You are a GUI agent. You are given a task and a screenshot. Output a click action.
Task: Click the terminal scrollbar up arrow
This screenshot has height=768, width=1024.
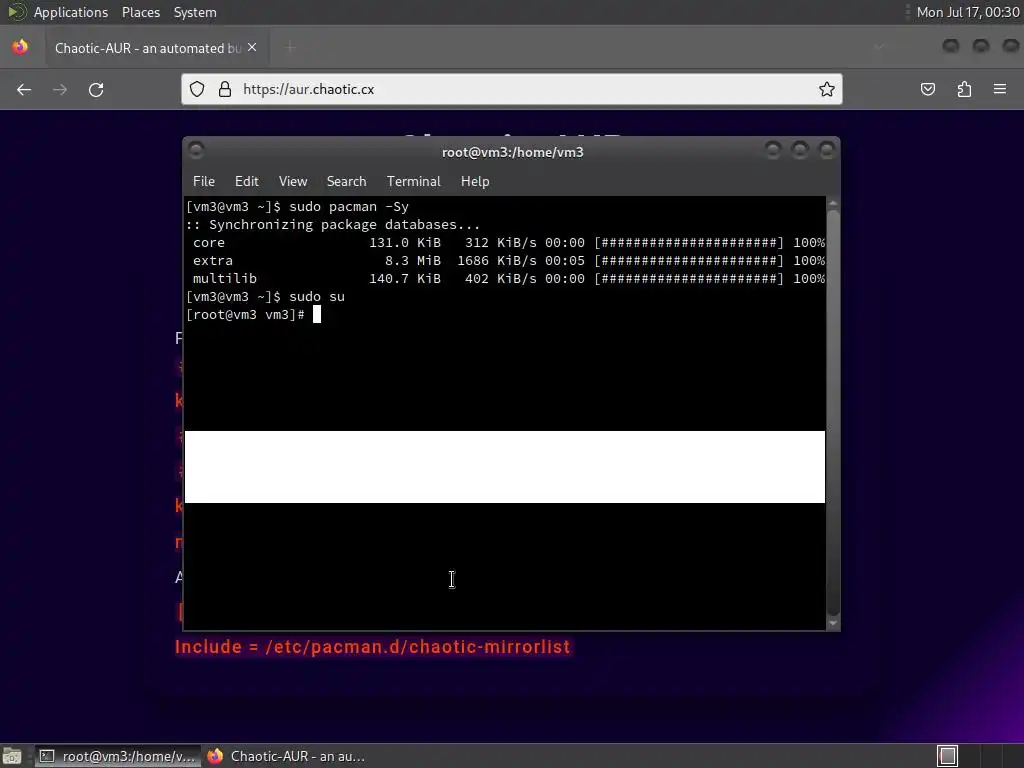(x=833, y=204)
